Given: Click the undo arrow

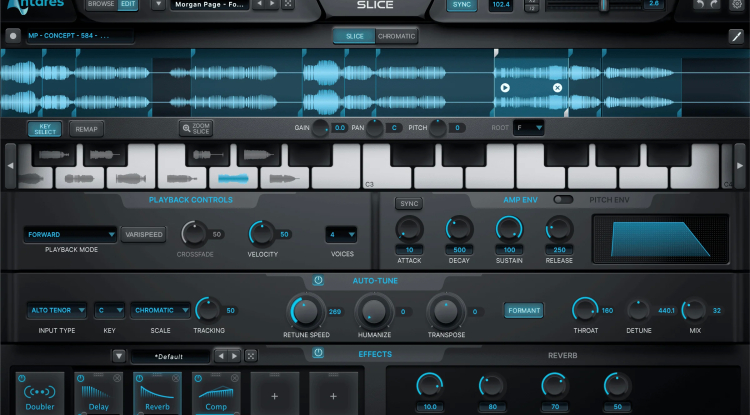Looking at the screenshot, I should (x=700, y=4).
